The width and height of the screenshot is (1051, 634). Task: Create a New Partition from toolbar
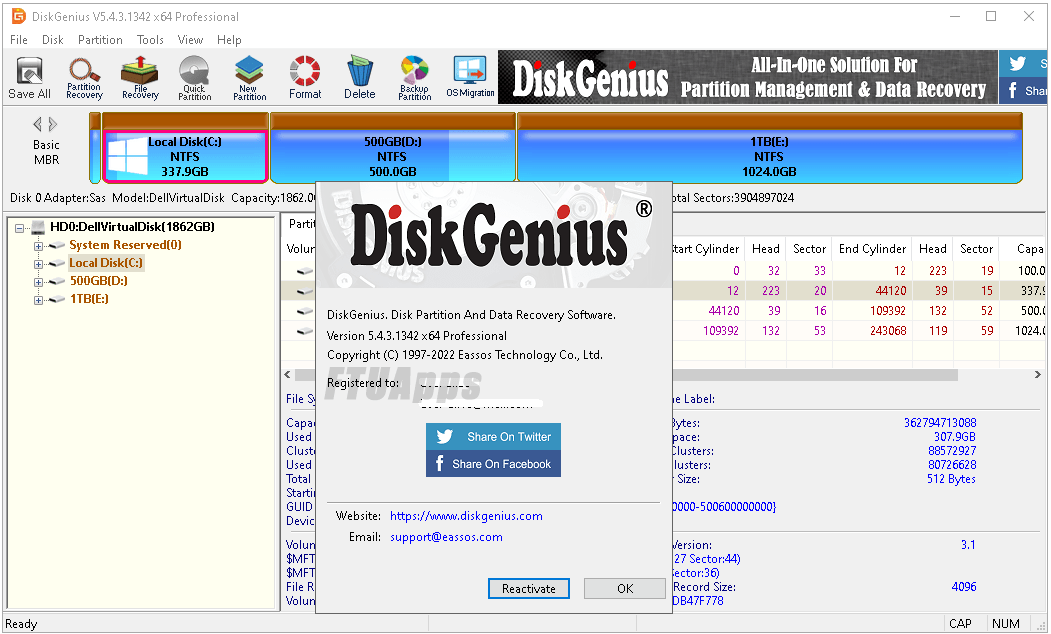249,78
